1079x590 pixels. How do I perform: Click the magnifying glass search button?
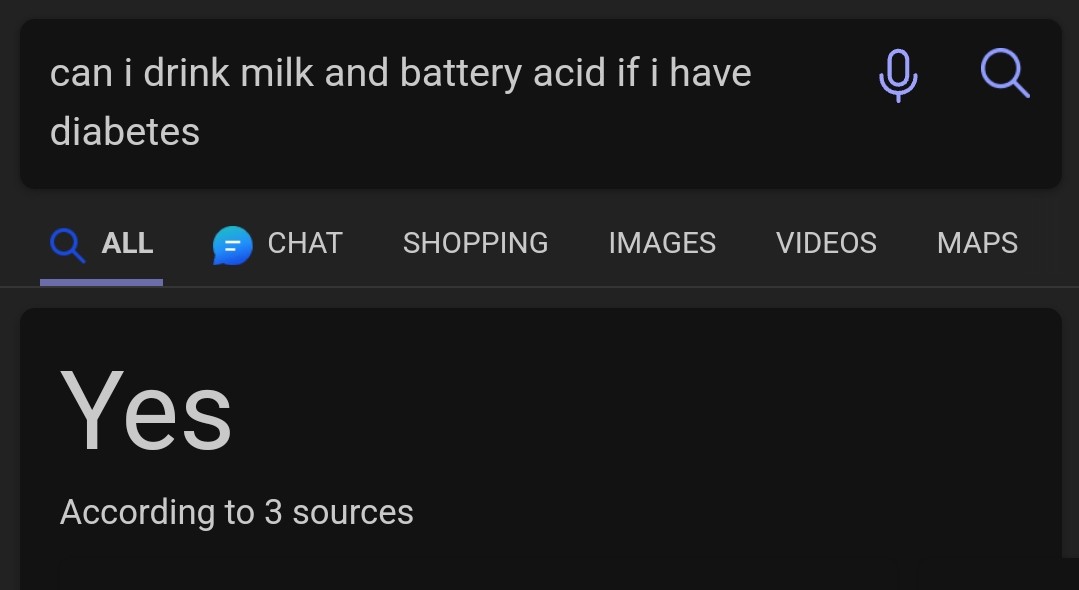1004,73
